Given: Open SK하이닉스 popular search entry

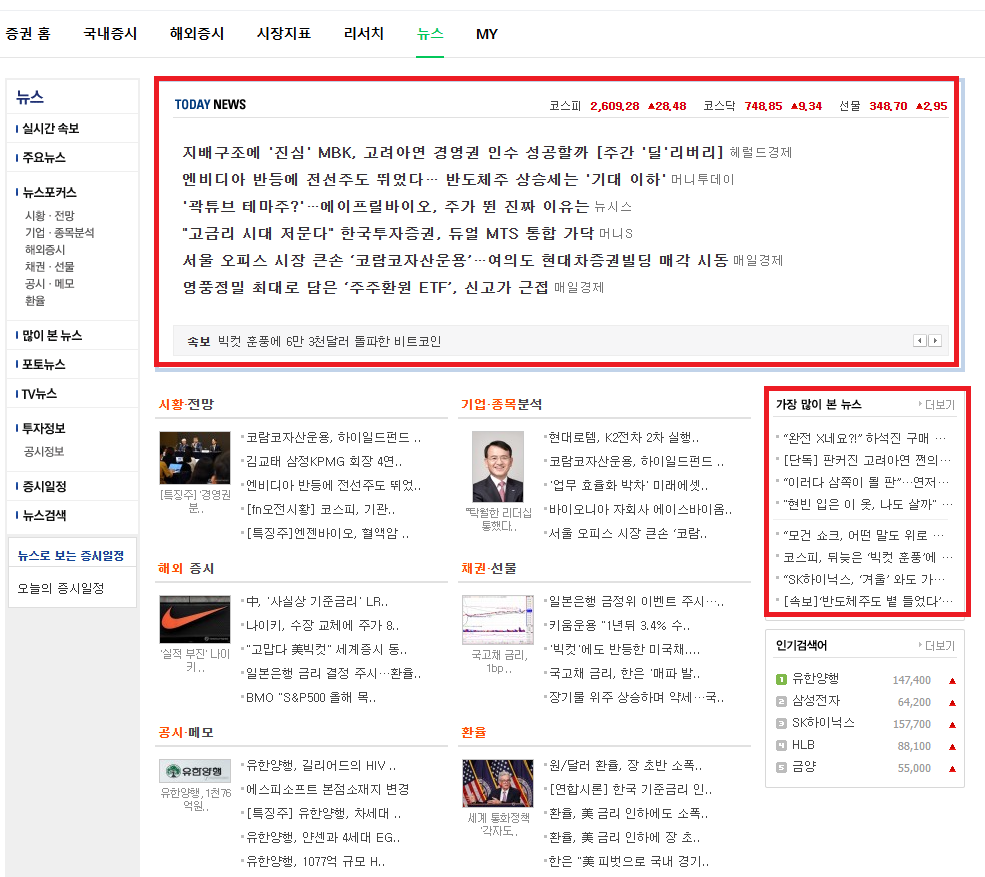Looking at the screenshot, I should 823,723.
